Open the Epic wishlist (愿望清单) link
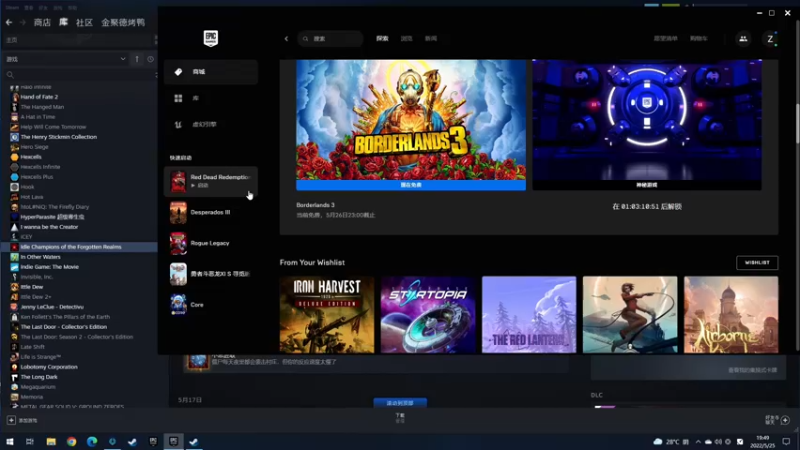The height and width of the screenshot is (450, 800). pos(665,39)
